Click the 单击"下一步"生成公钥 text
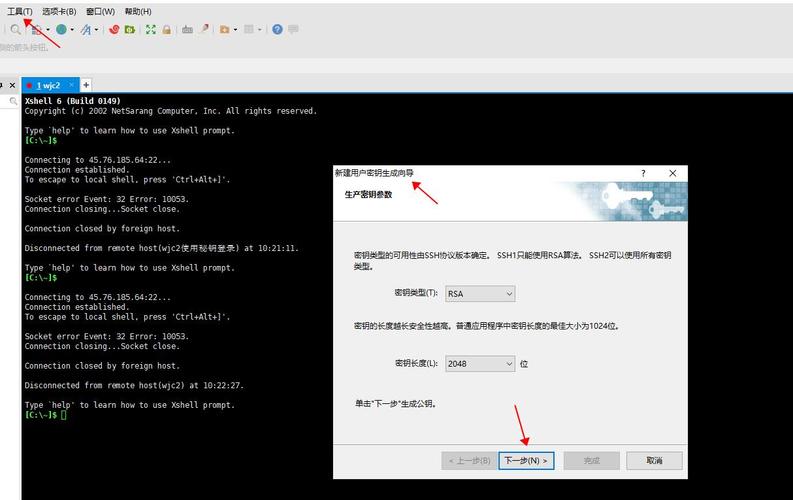The image size is (793, 500). pyautogui.click(x=395, y=403)
